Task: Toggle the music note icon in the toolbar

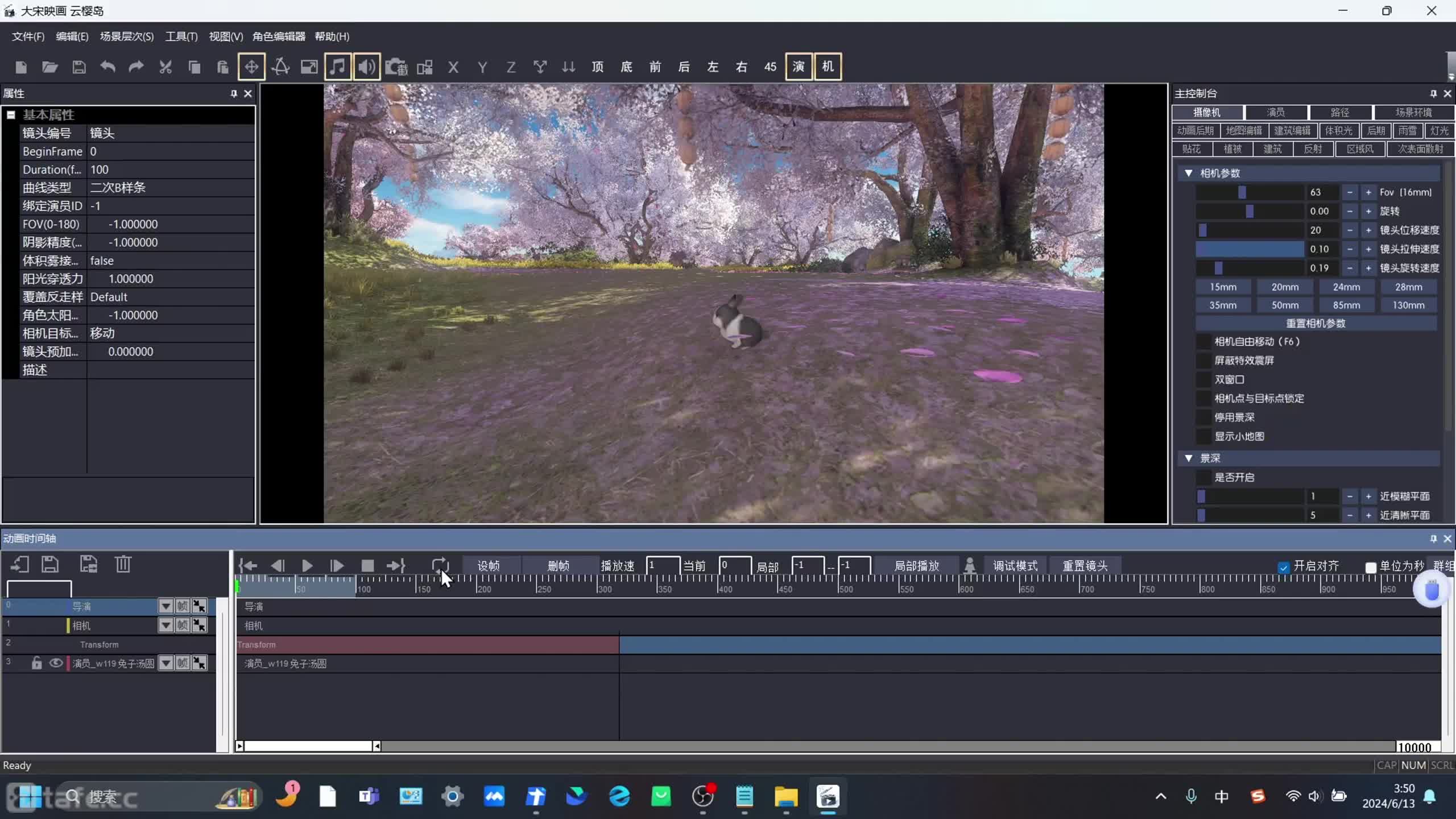Action: pos(338,67)
